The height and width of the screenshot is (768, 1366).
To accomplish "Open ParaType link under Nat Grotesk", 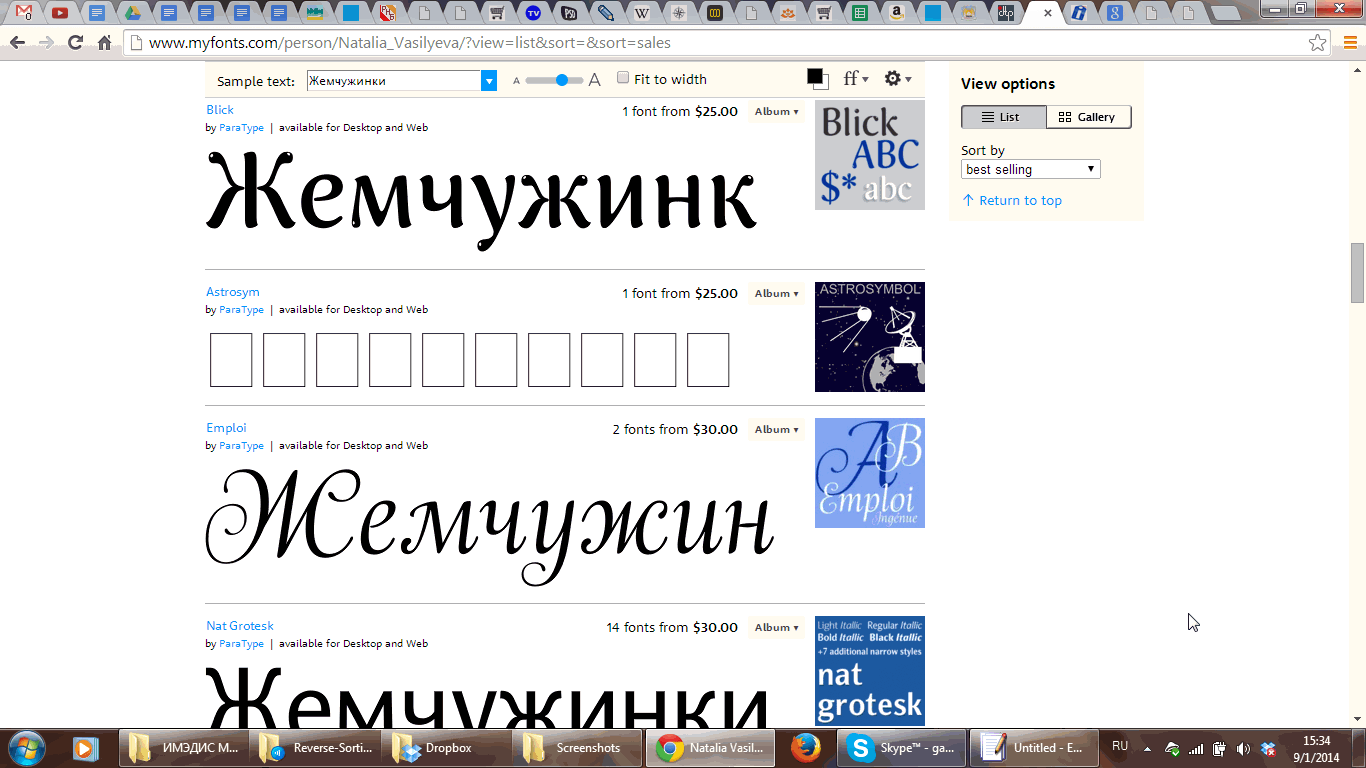I will tap(242, 644).
